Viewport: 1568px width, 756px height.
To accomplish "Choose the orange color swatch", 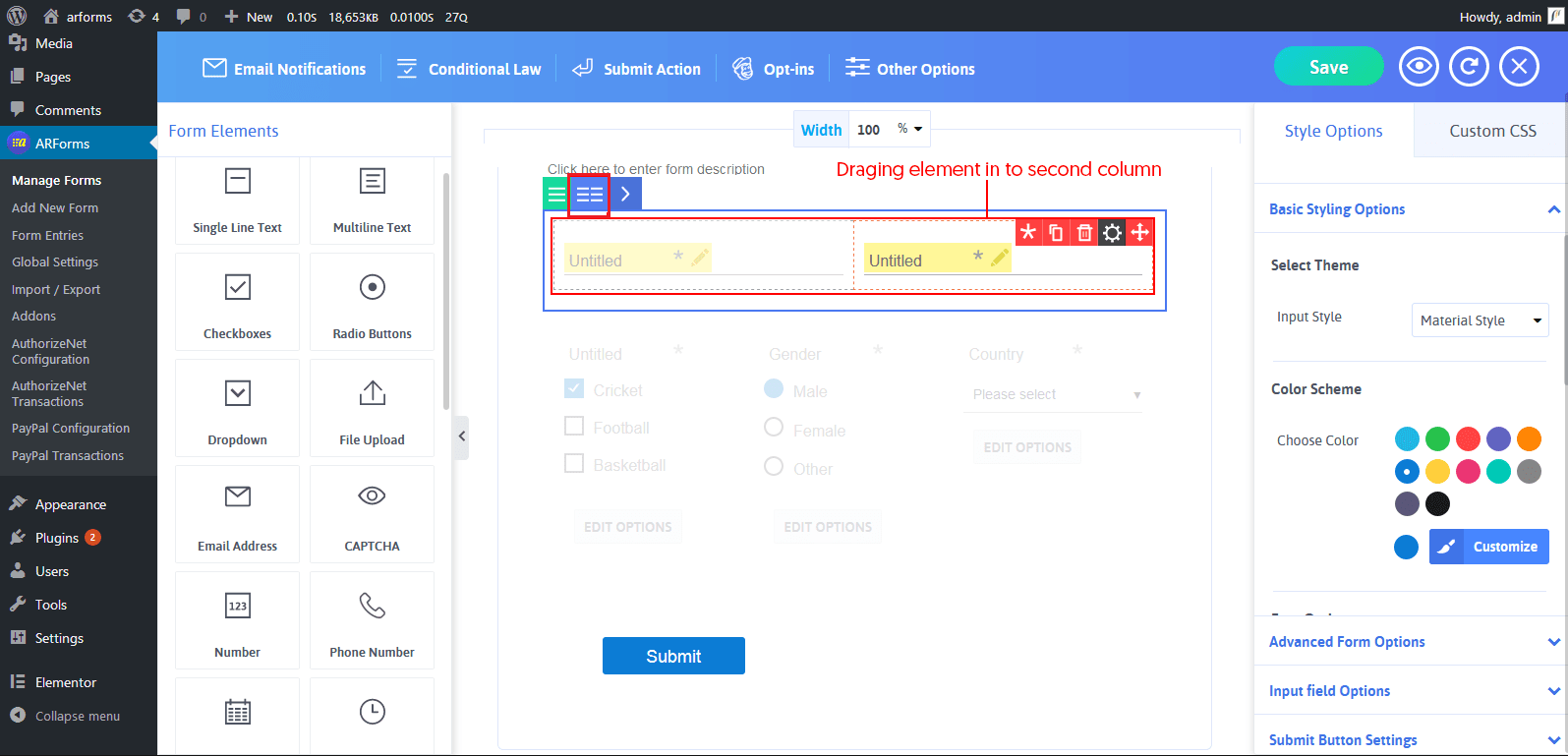I will [1529, 438].
